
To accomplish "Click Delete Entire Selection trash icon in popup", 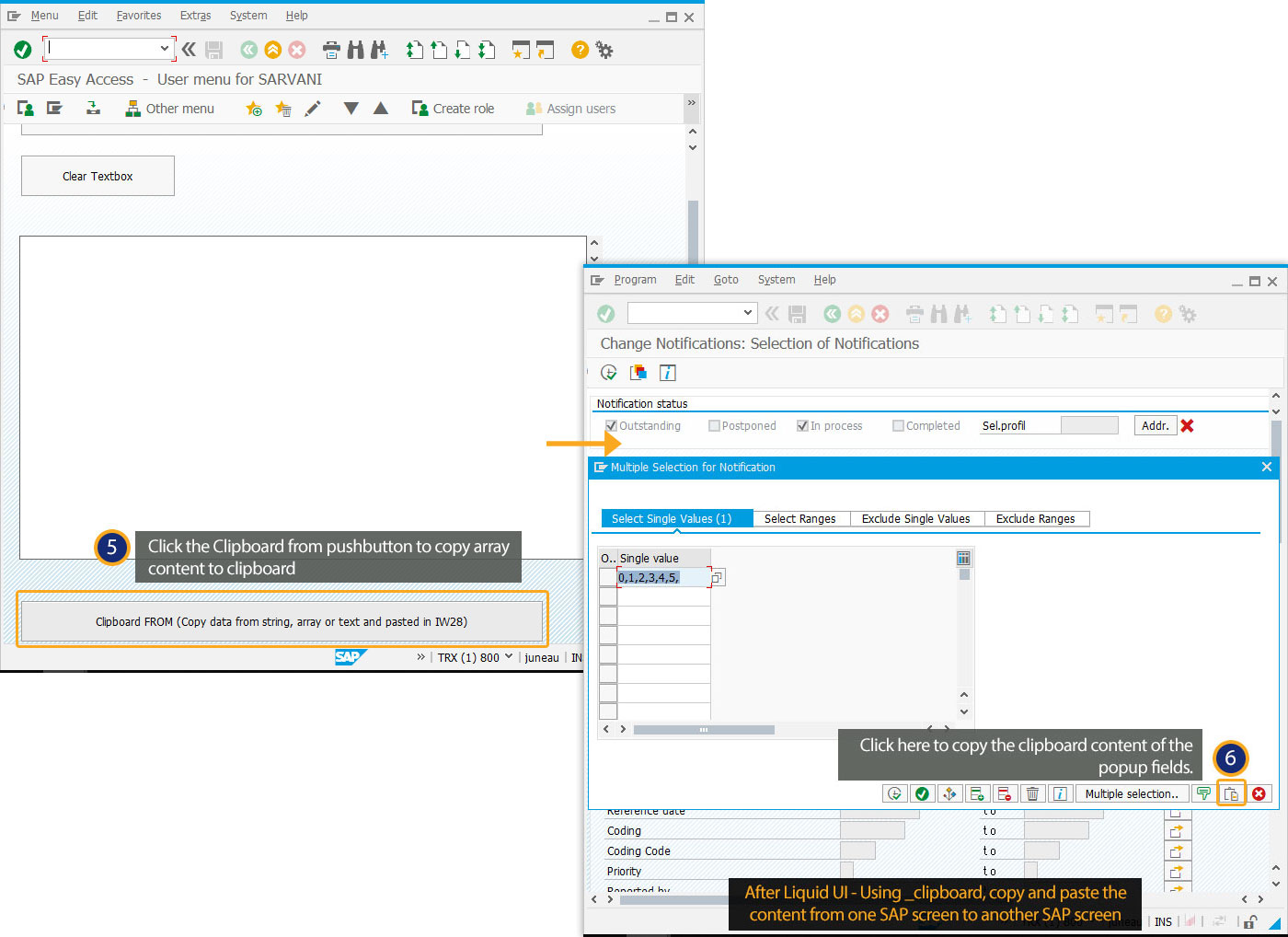I will [1032, 793].
